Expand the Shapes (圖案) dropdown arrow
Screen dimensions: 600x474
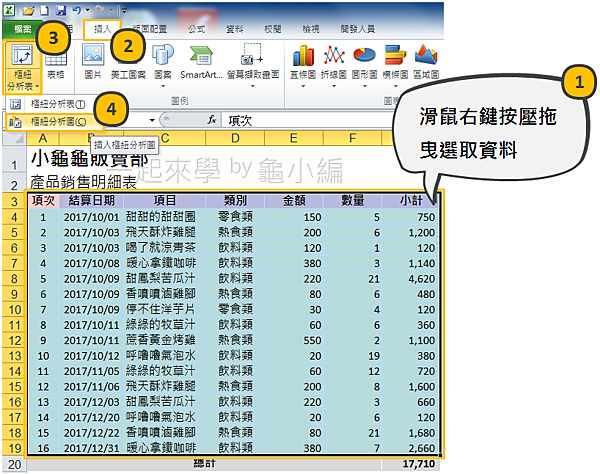point(163,86)
